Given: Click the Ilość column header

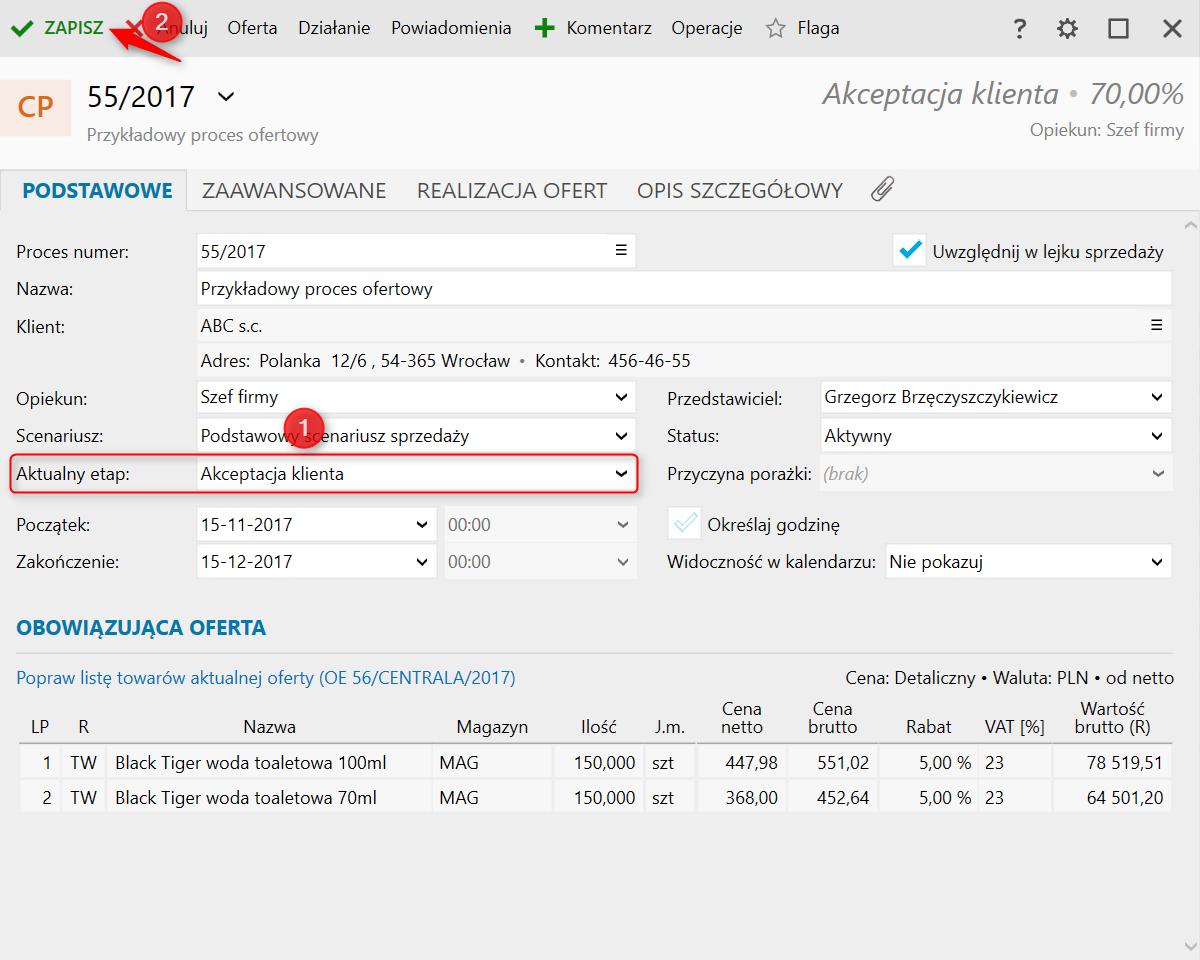Looking at the screenshot, I should click(x=599, y=727).
